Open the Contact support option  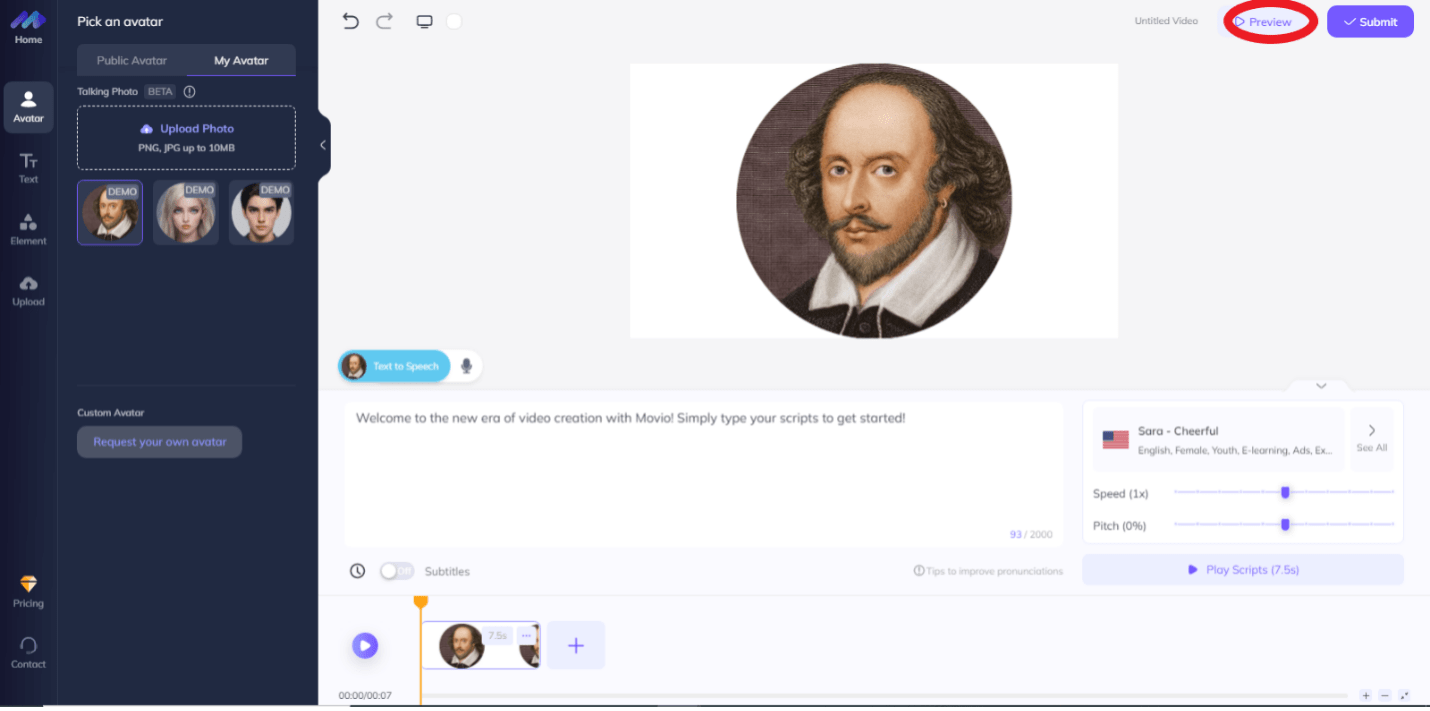(28, 652)
